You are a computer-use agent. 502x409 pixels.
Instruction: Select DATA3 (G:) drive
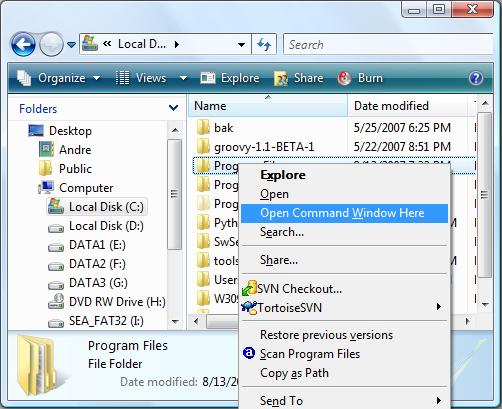pos(98,283)
